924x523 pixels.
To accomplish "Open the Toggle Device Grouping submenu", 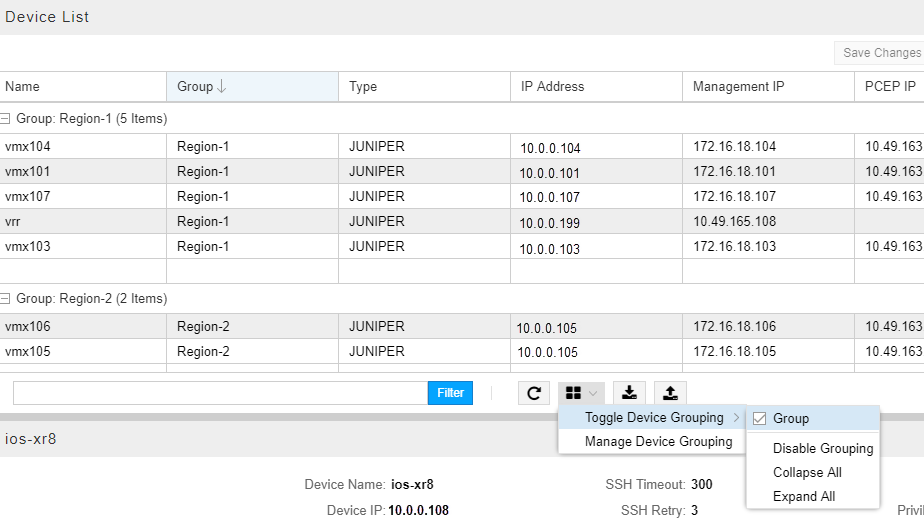I will pos(654,418).
